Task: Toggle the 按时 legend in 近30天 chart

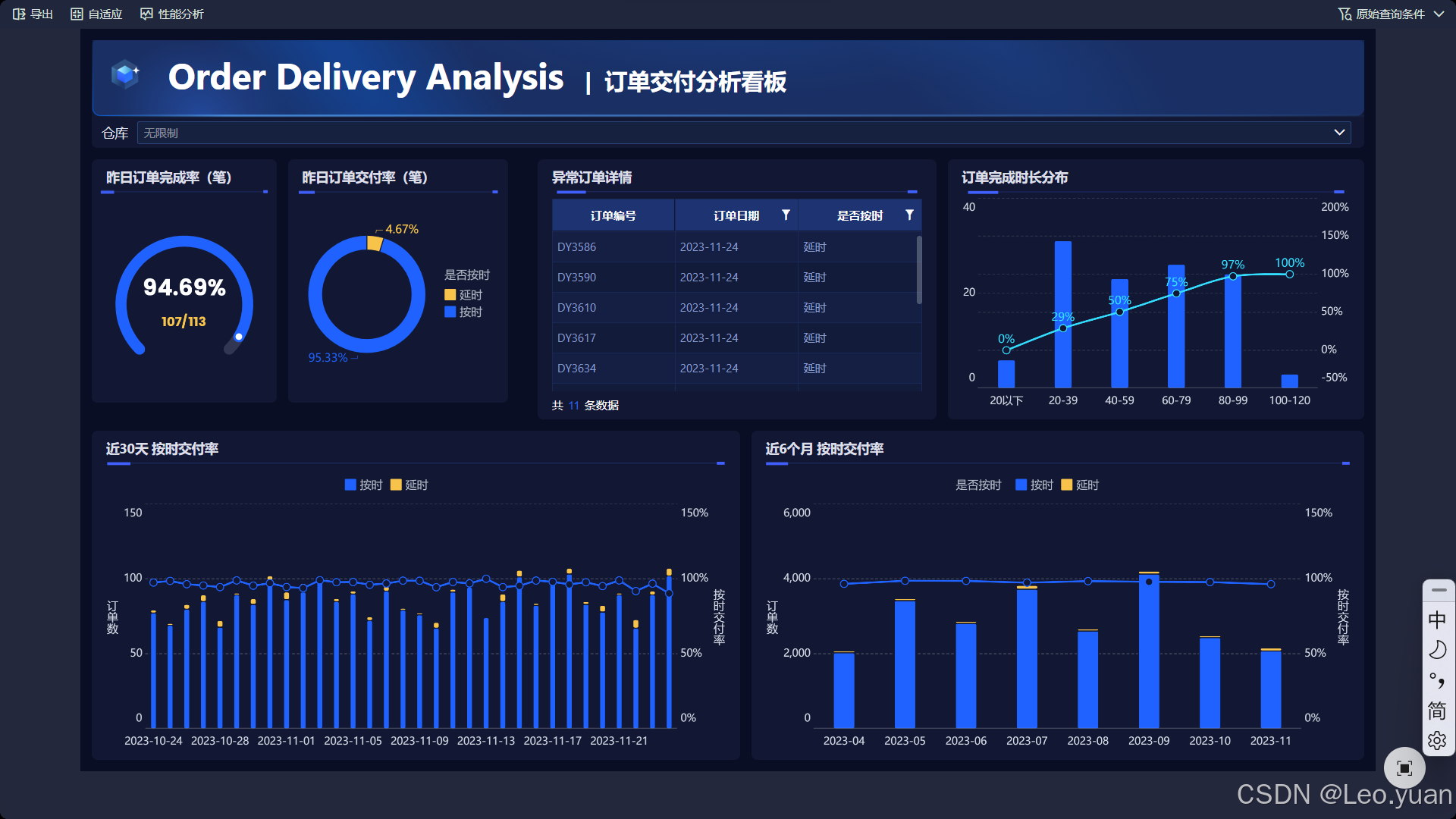Action: 364,485
